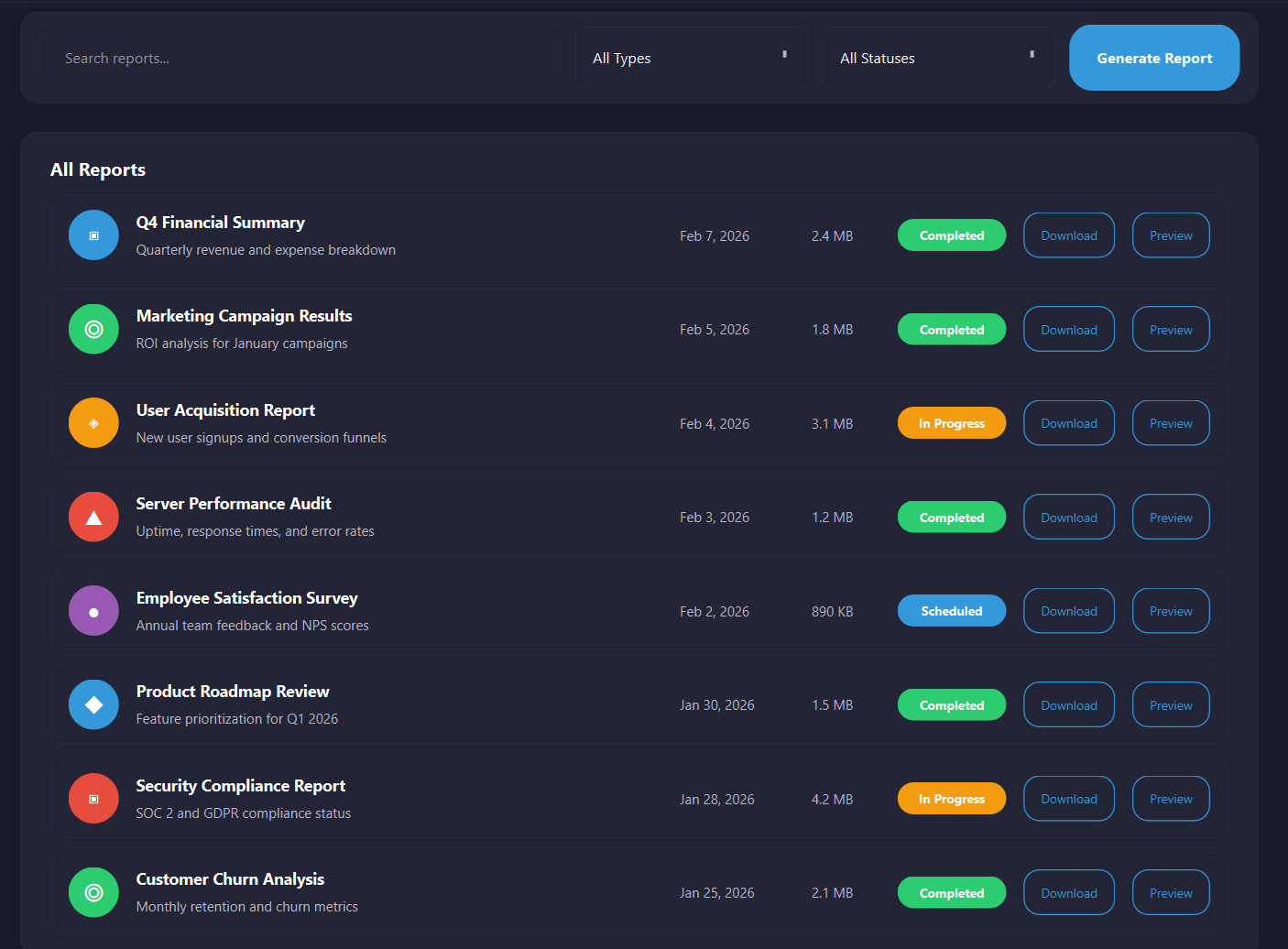This screenshot has width=1288, height=949.
Task: Click the Scheduled status badge
Action: coord(951,610)
